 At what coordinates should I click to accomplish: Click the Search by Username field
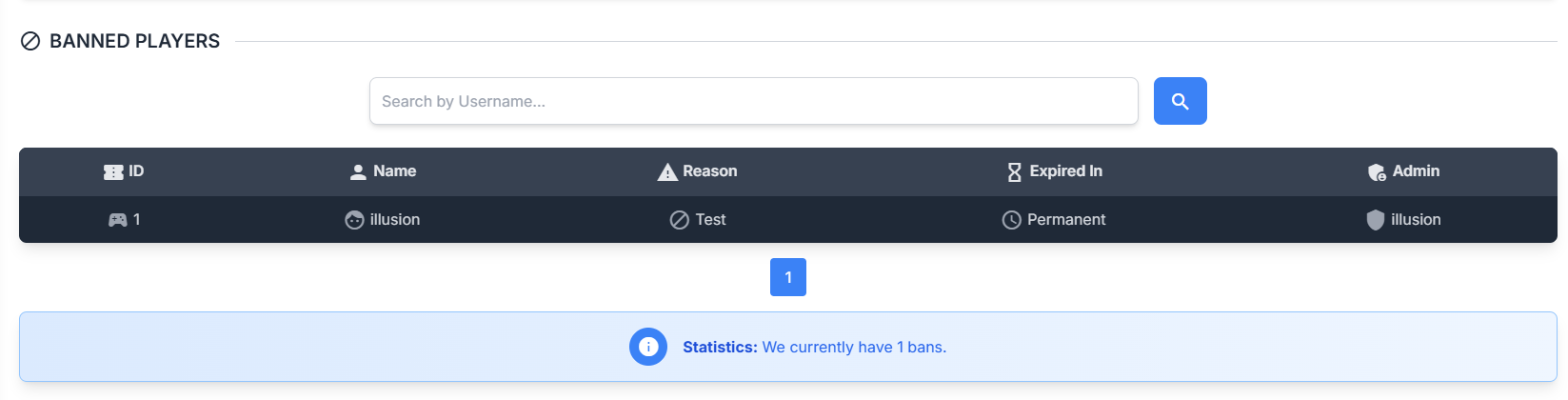(x=753, y=101)
